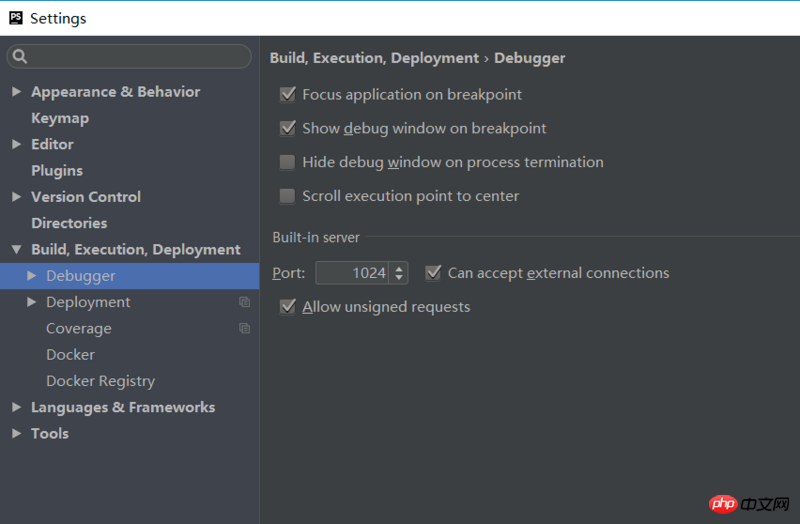This screenshot has height=524, width=800.
Task: Increase the port number with stepper
Action: pos(399,268)
